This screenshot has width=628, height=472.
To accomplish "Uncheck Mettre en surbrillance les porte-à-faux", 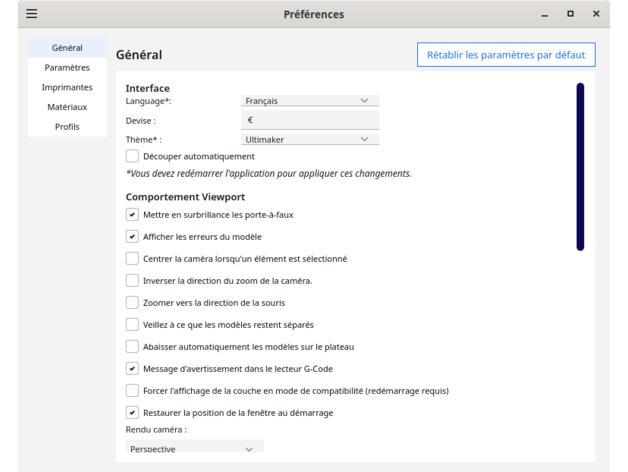I will point(133,214).
